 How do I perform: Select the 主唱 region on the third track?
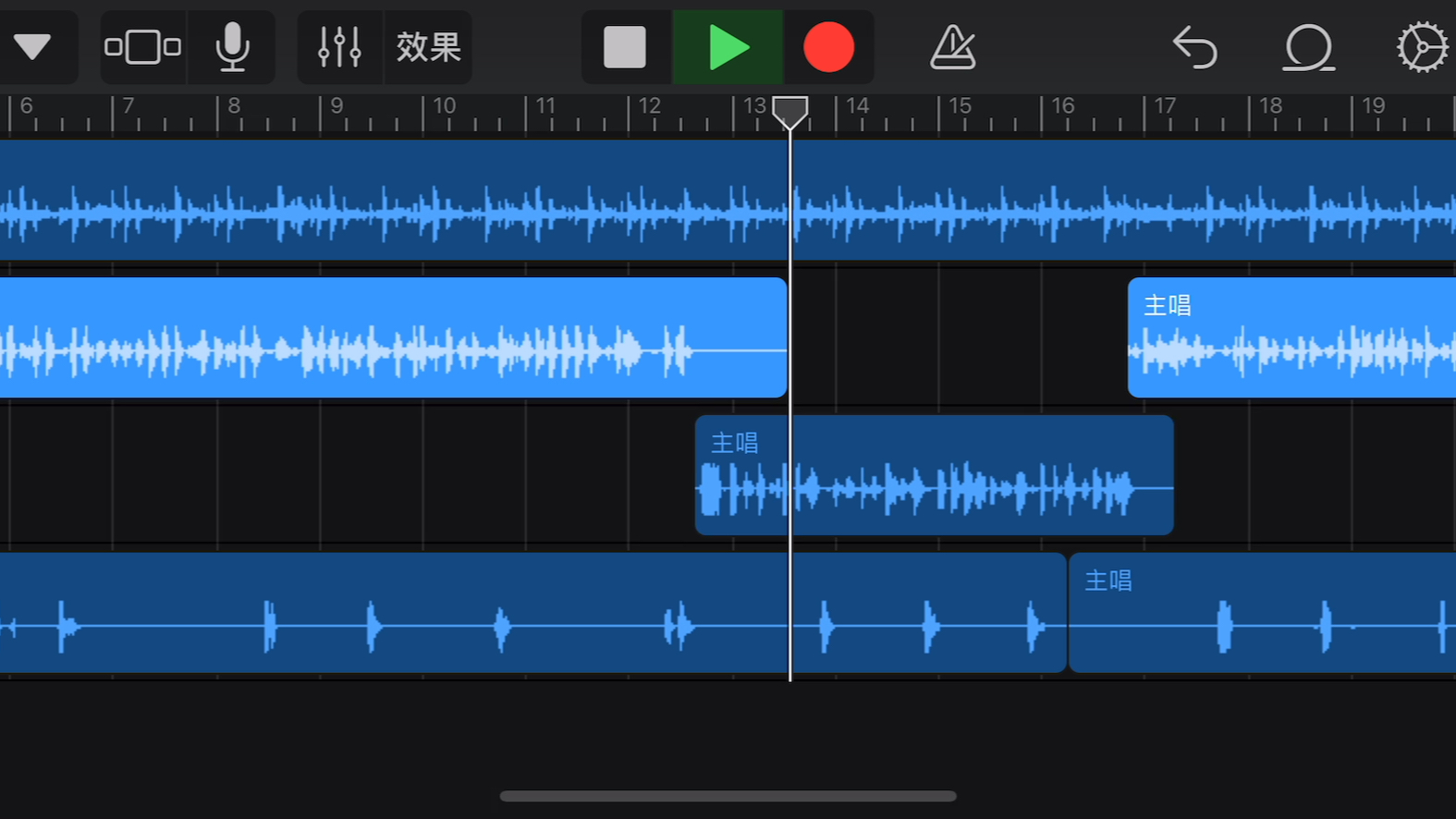point(935,475)
